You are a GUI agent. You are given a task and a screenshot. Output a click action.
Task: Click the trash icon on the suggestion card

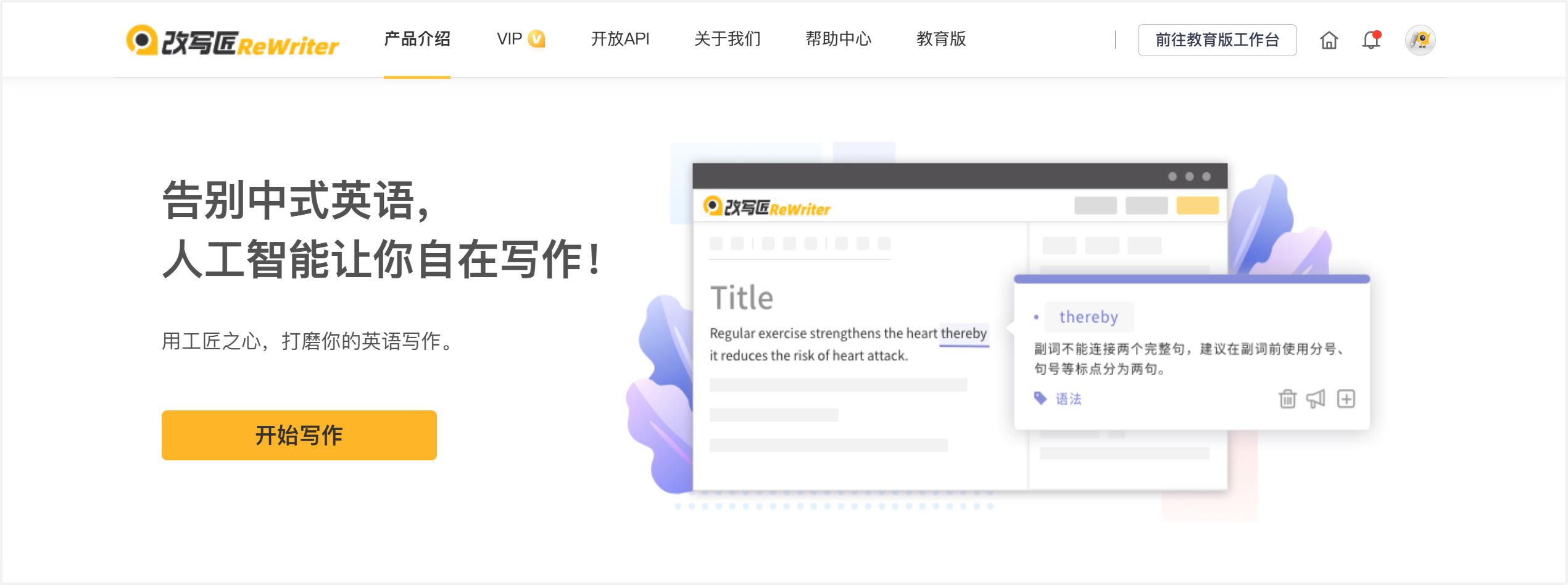pos(1287,399)
